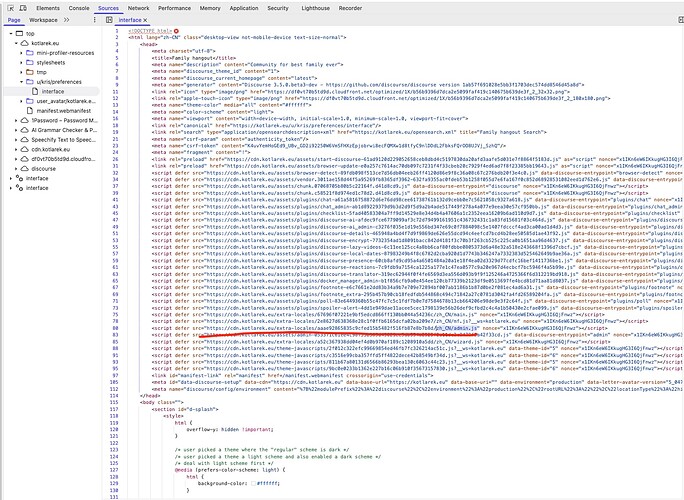Click the 1Password cloud icon

coord(24,120)
